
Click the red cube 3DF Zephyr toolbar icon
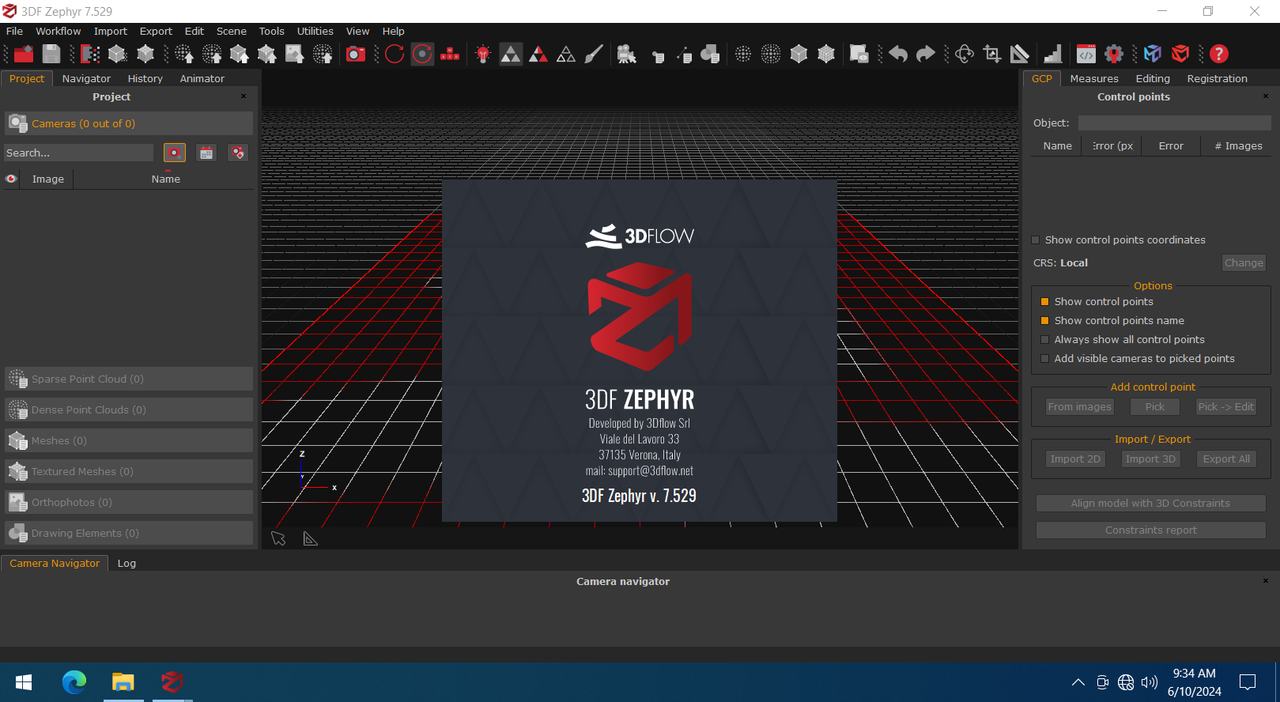pos(1181,54)
